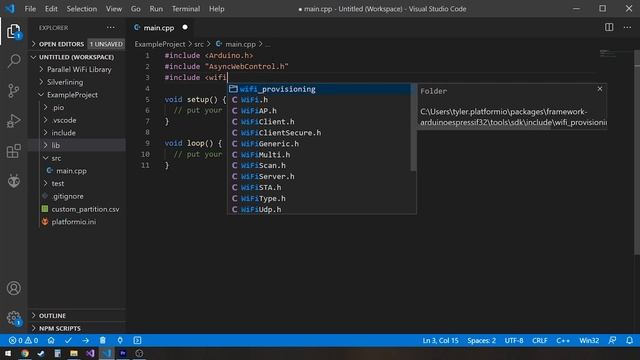Open the .gitignore file
Viewport: 640px width, 360px height.
click(76, 196)
